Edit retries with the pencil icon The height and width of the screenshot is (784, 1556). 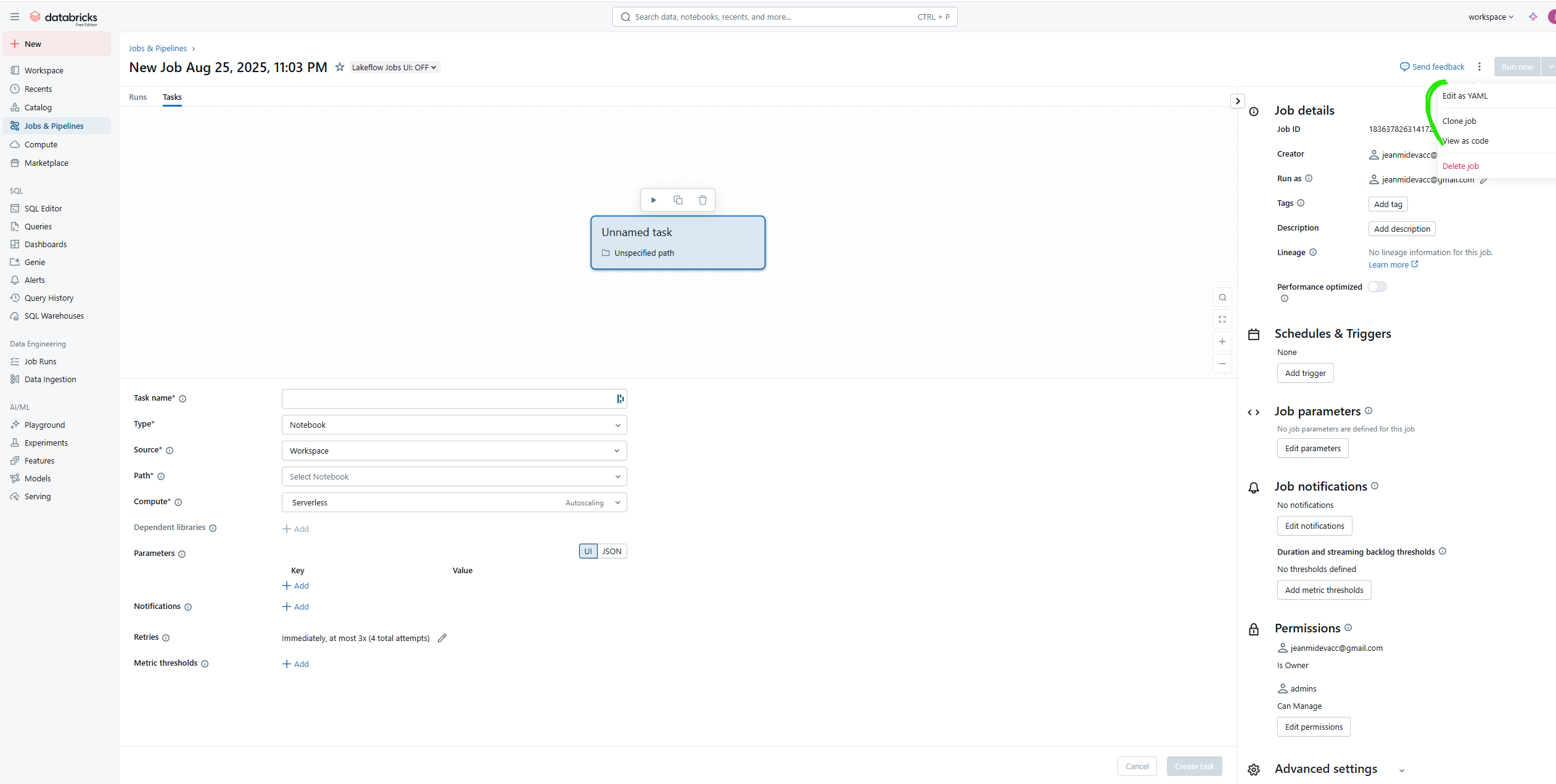pyautogui.click(x=442, y=638)
